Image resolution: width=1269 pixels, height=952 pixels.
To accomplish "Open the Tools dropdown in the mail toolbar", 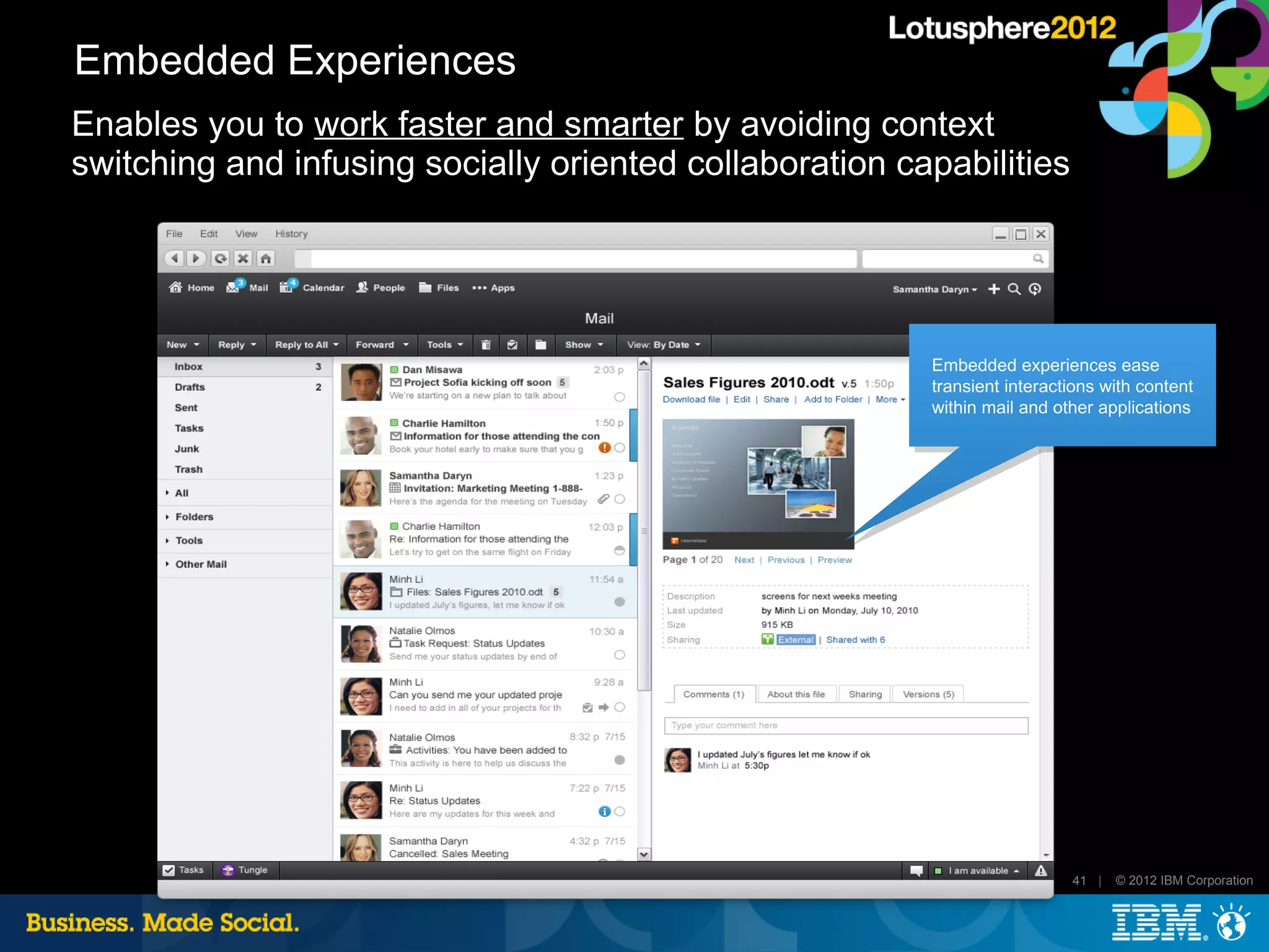I will click(445, 345).
